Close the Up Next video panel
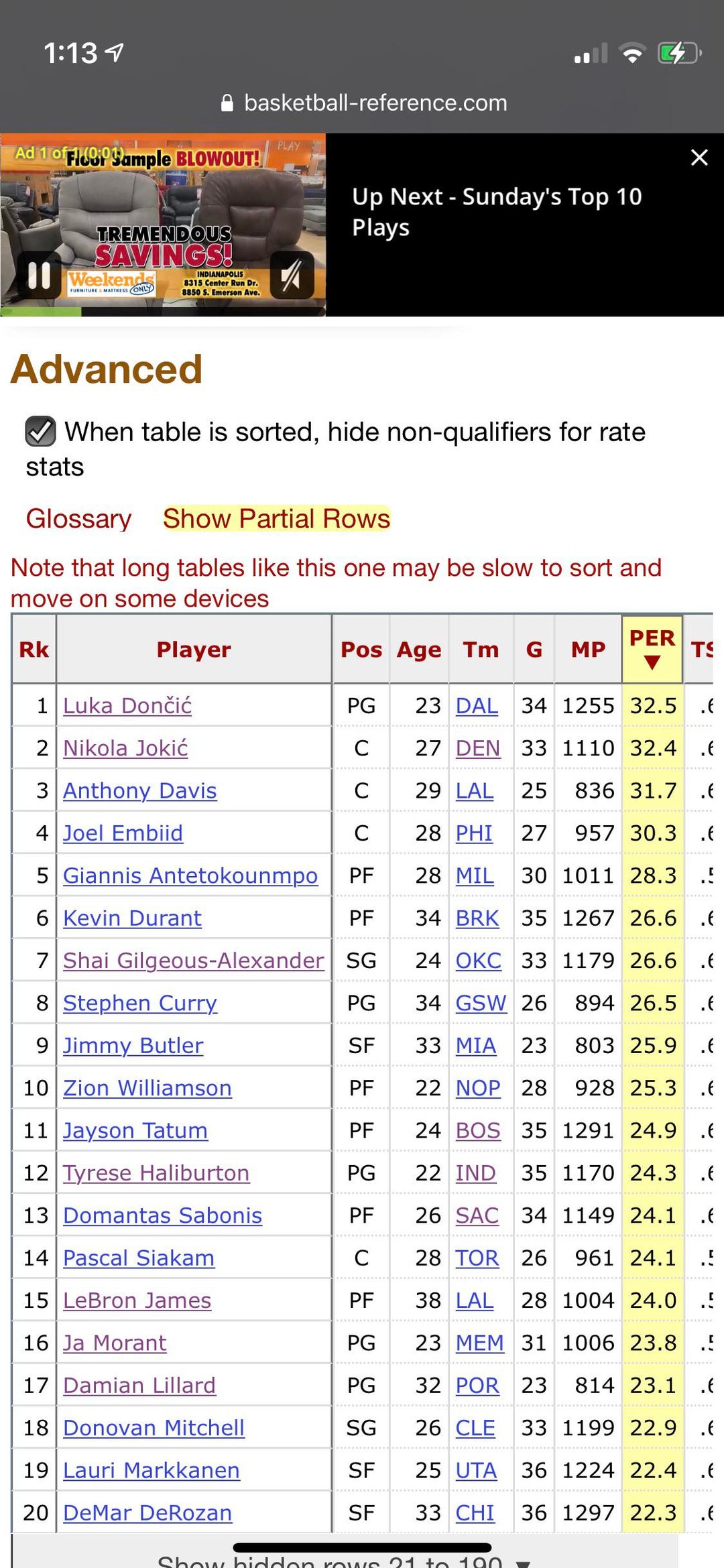Screen dimensions: 724x1568 [699, 158]
